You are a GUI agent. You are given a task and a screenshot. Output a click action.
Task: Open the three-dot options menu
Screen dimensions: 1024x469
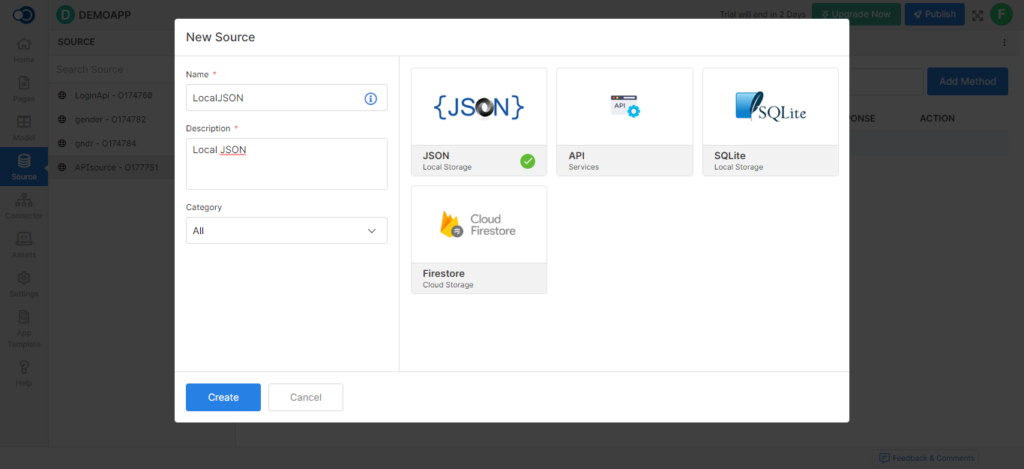coord(1004,42)
